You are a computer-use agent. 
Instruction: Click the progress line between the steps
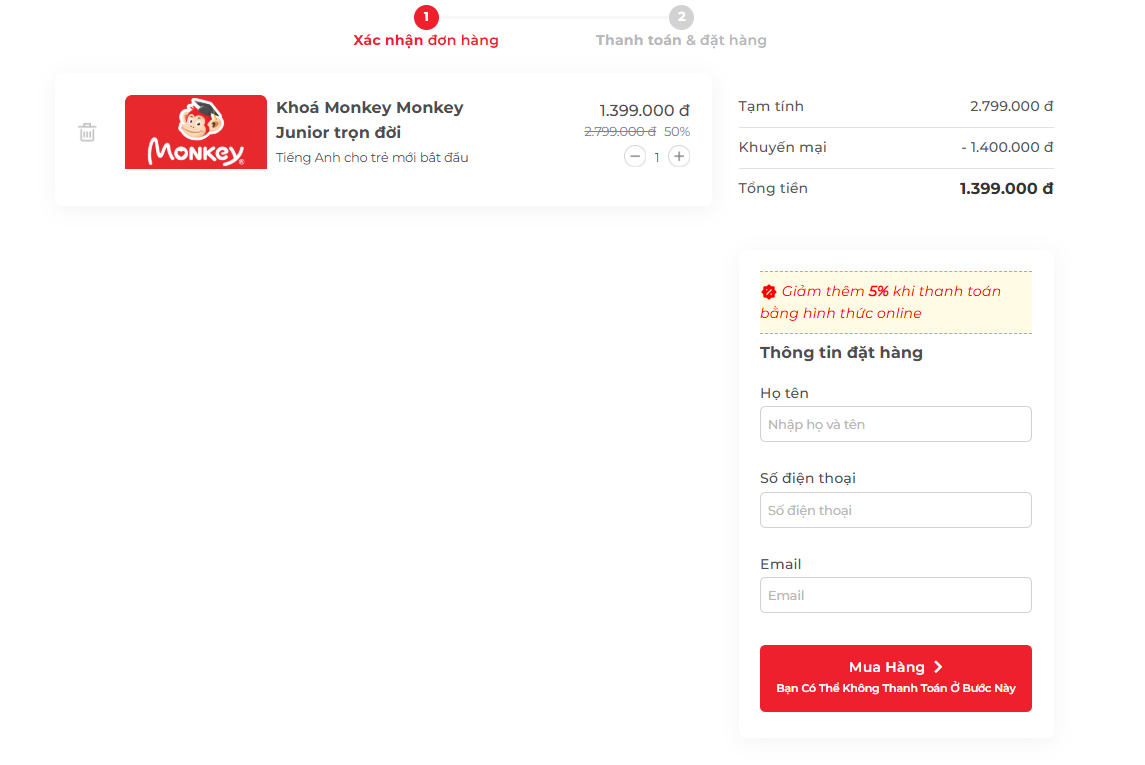[553, 17]
